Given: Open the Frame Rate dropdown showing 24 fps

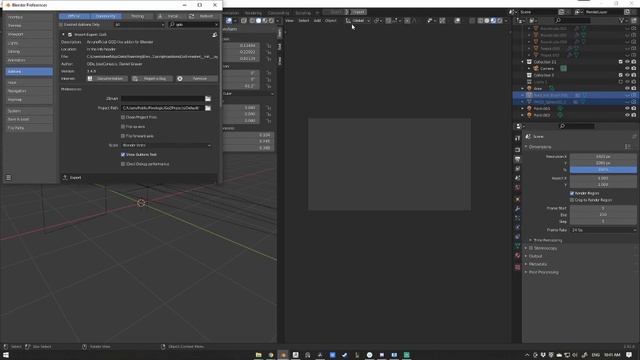Looking at the screenshot, I should [x=603, y=230].
